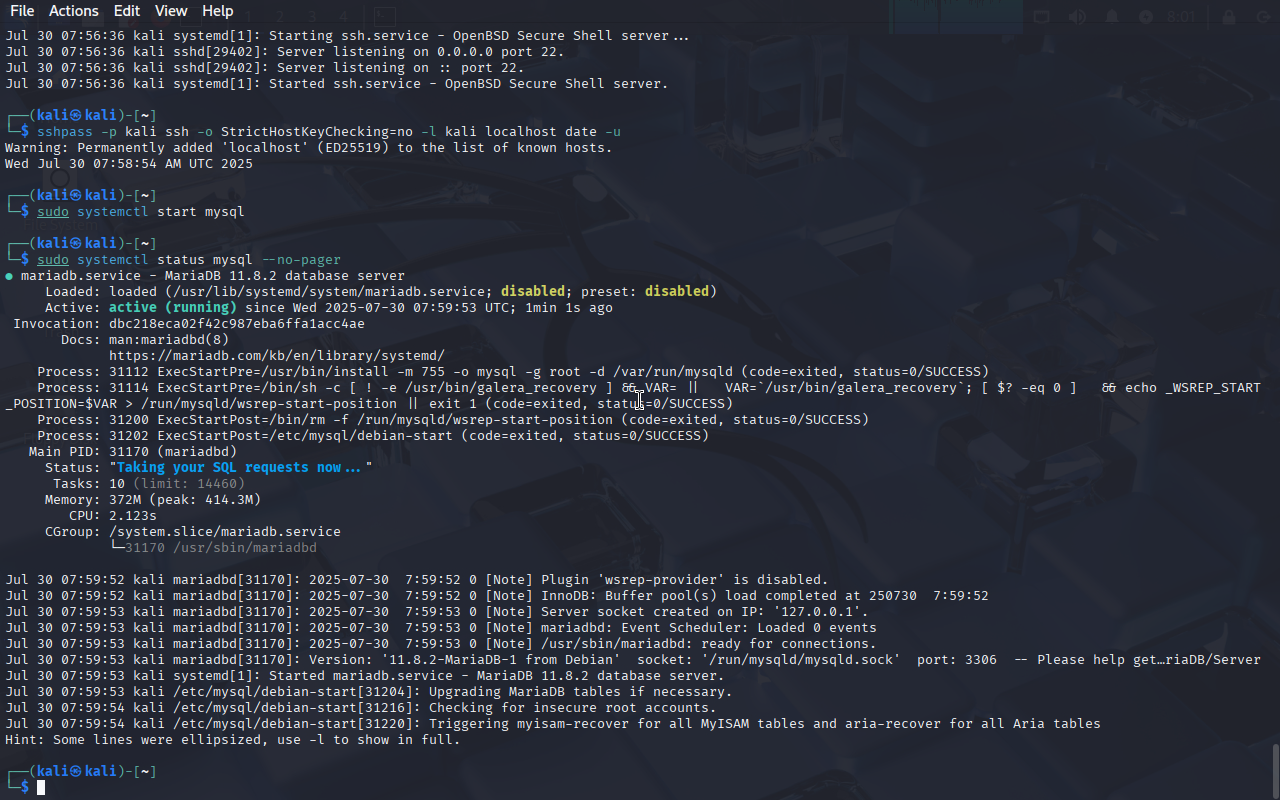Open the Help menu
Viewport: 1280px width, 800px height.
218,11
